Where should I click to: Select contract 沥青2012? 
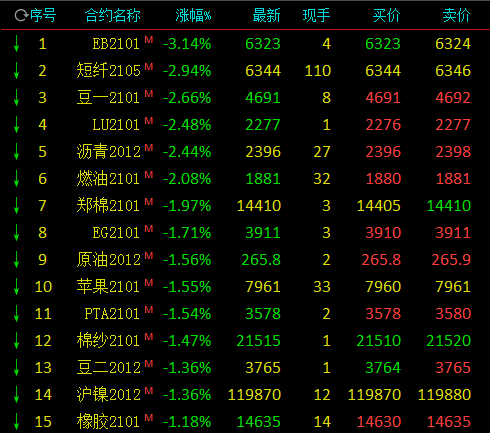point(109,152)
